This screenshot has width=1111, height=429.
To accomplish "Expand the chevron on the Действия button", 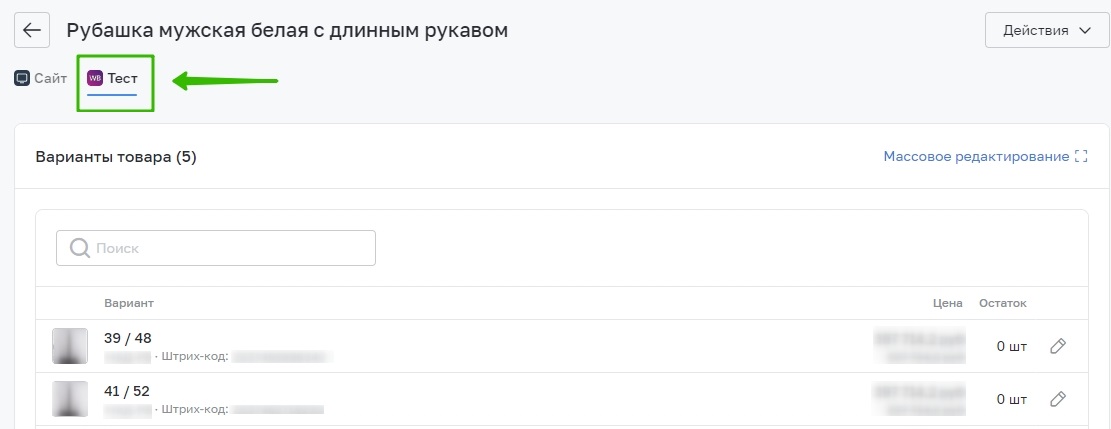I will tap(1084, 30).
